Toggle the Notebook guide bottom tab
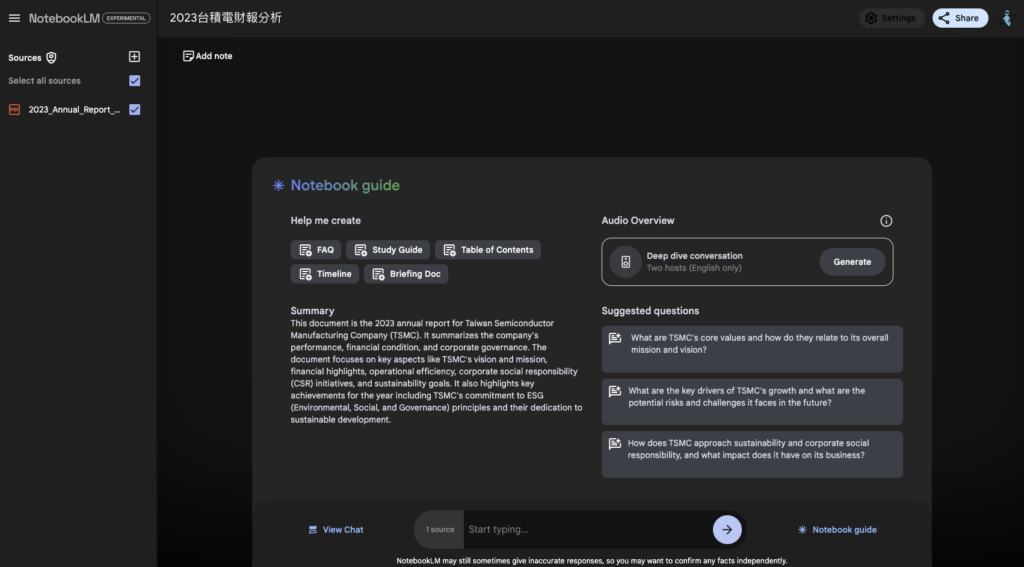 [x=836, y=530]
